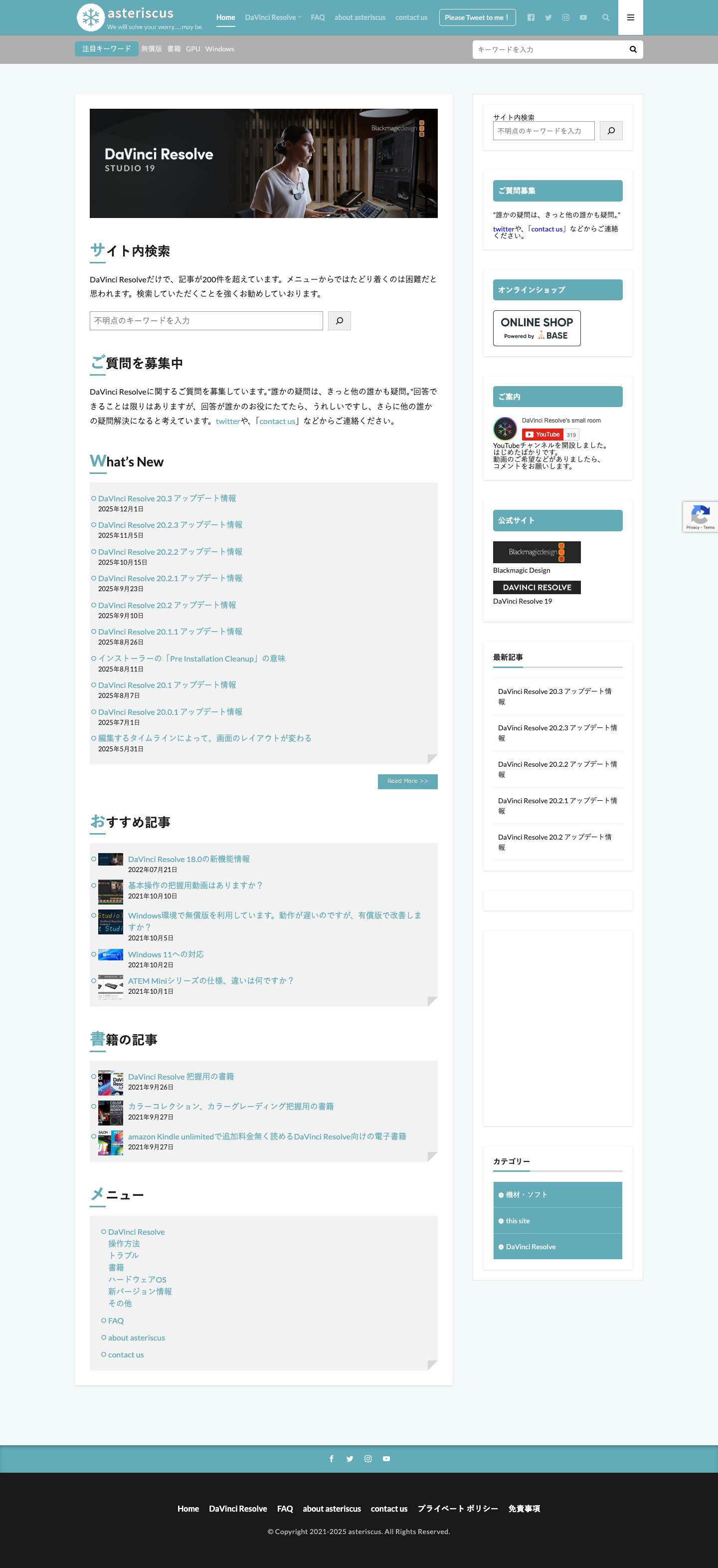Open ONLINE SHOP BASE banner
718x1568 pixels.
pos(537,328)
